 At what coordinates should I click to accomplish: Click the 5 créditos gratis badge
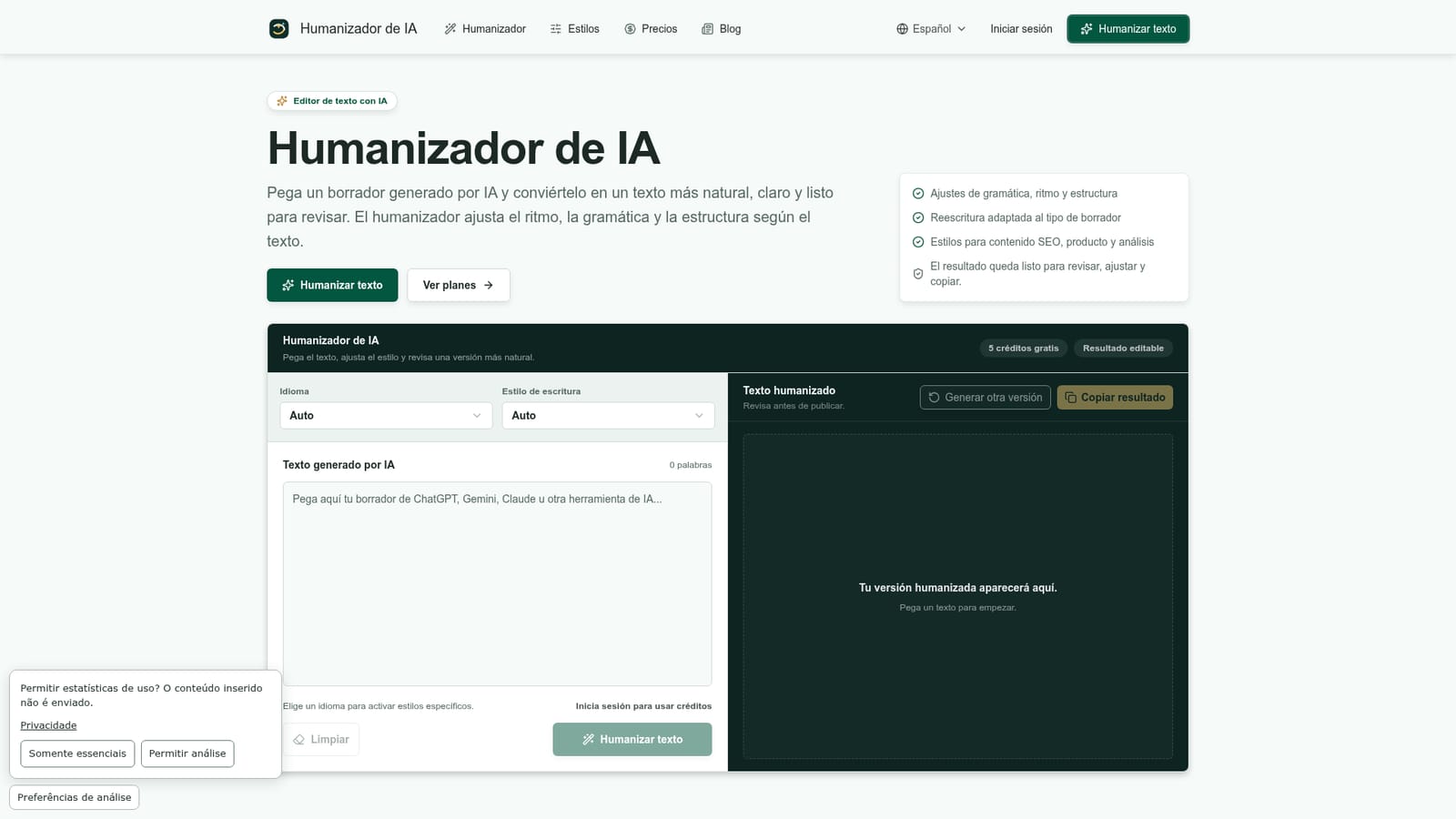tap(1024, 348)
